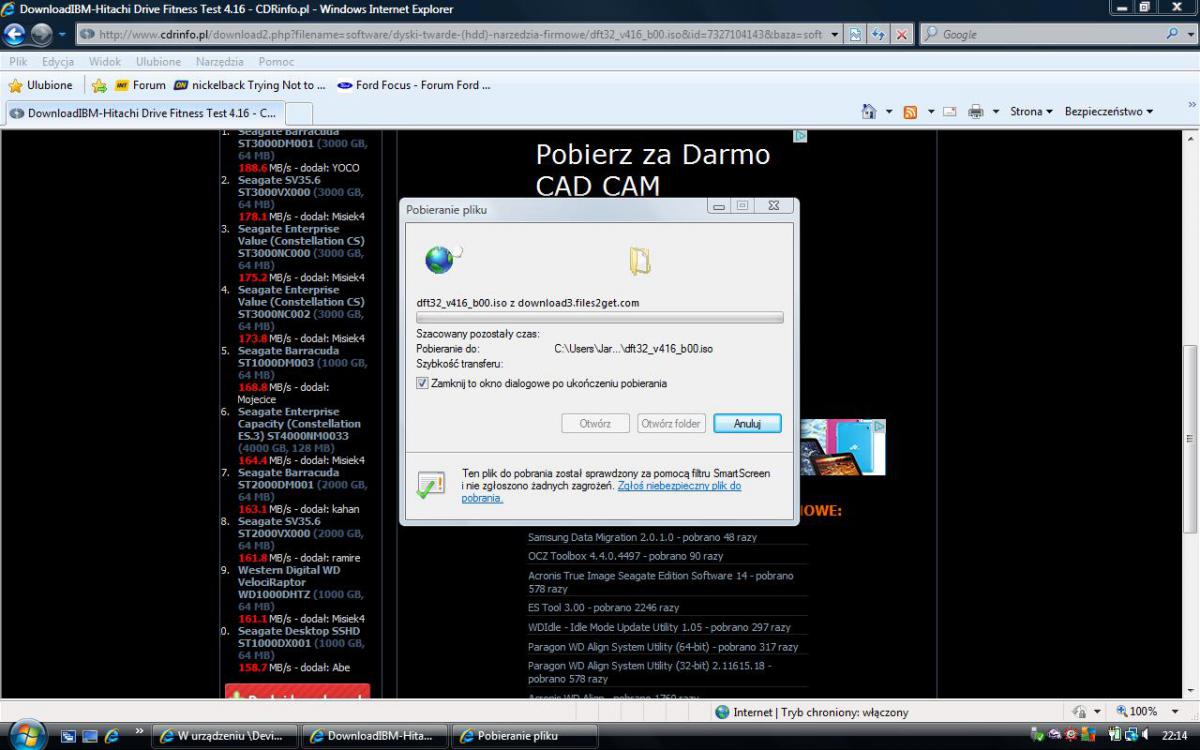
Task: Click the Refresh page icon
Action: tap(879, 34)
